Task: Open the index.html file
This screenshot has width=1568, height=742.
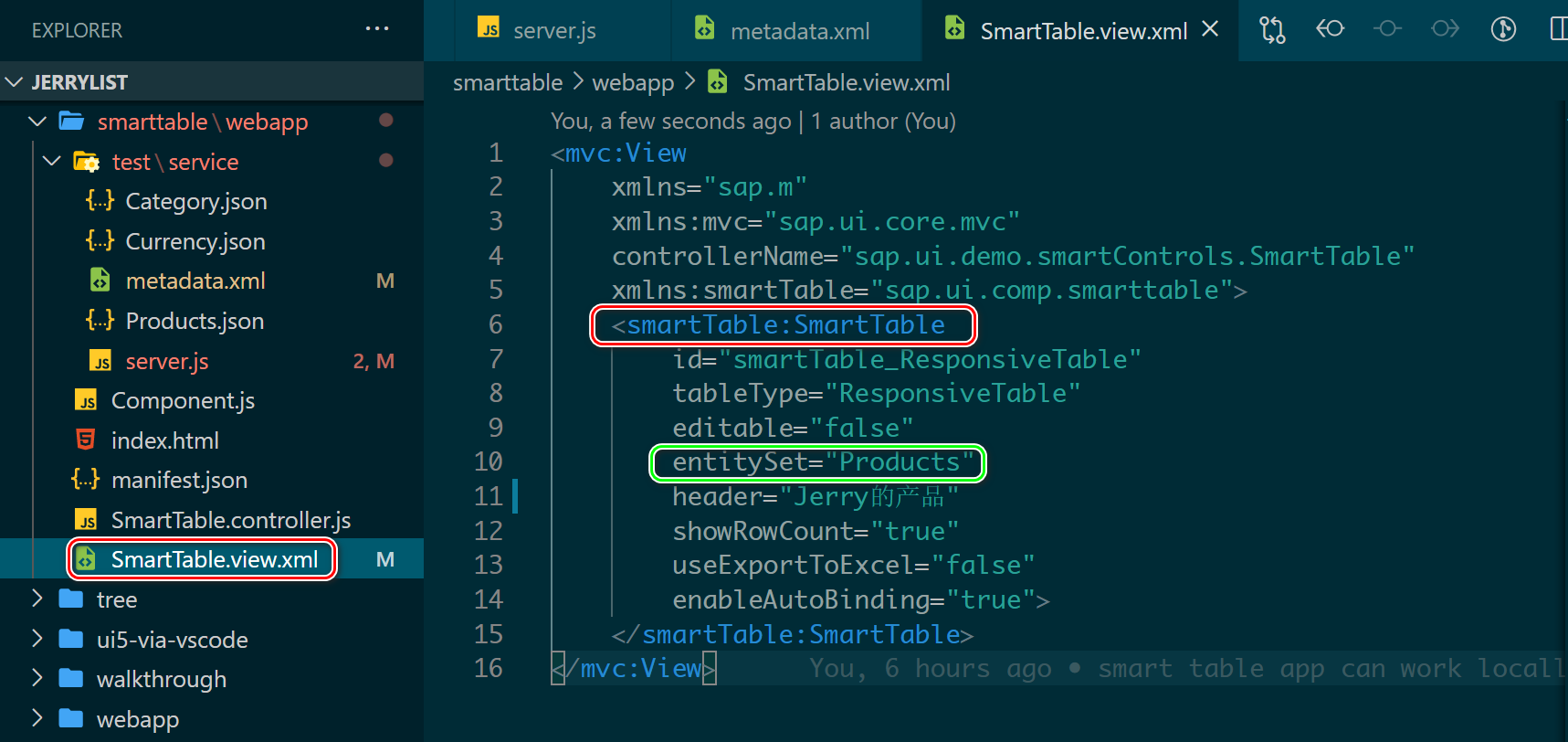Action: click(x=164, y=440)
